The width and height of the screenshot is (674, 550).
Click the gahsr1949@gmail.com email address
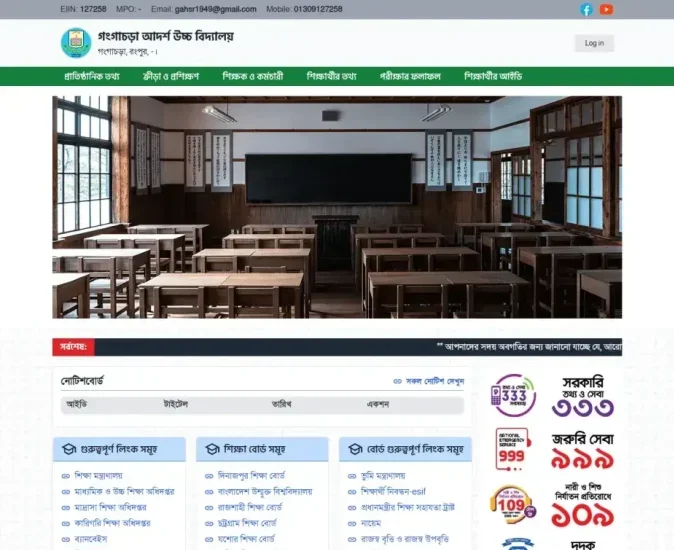215,9
